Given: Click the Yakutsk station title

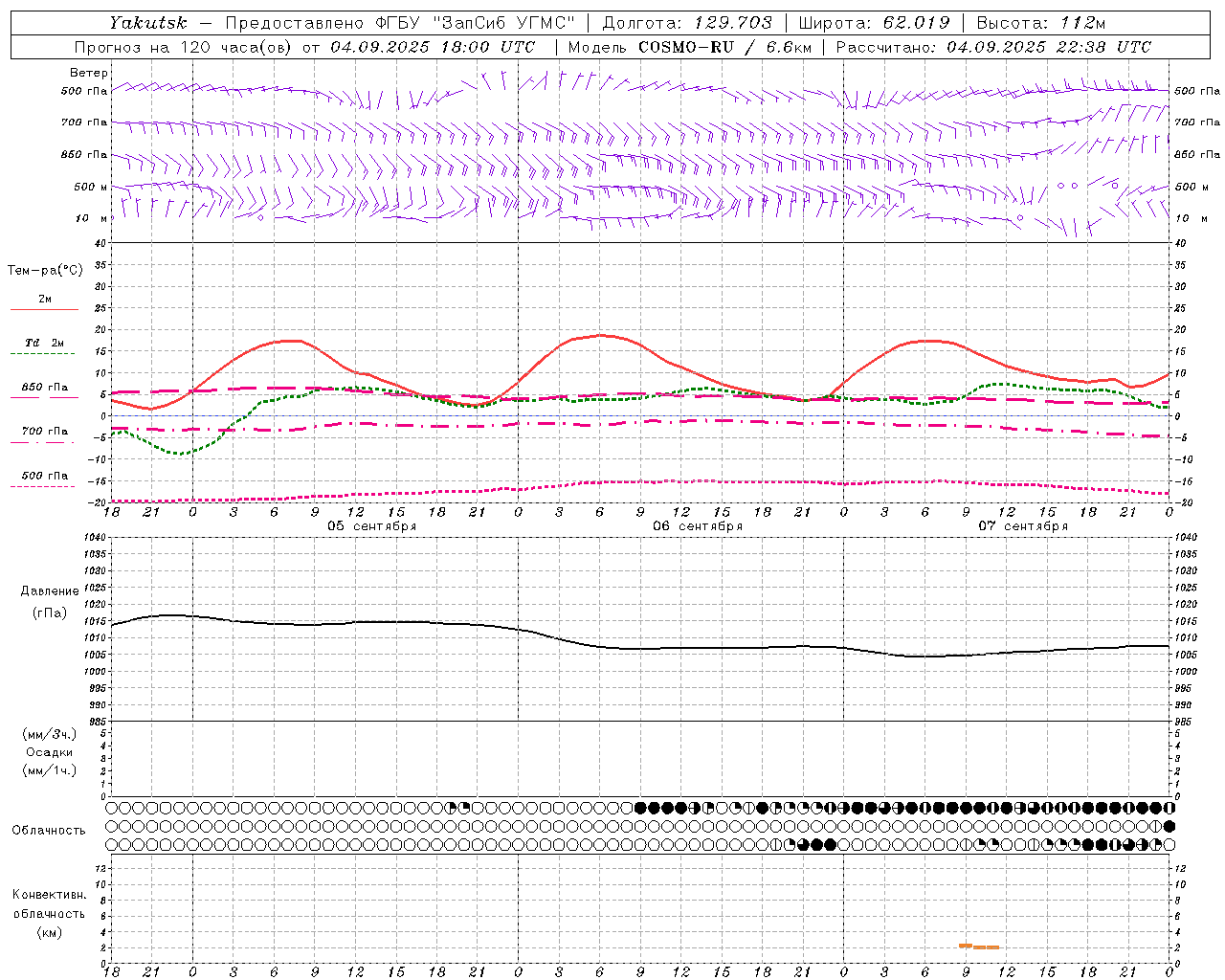Looking at the screenshot, I should point(147,23).
